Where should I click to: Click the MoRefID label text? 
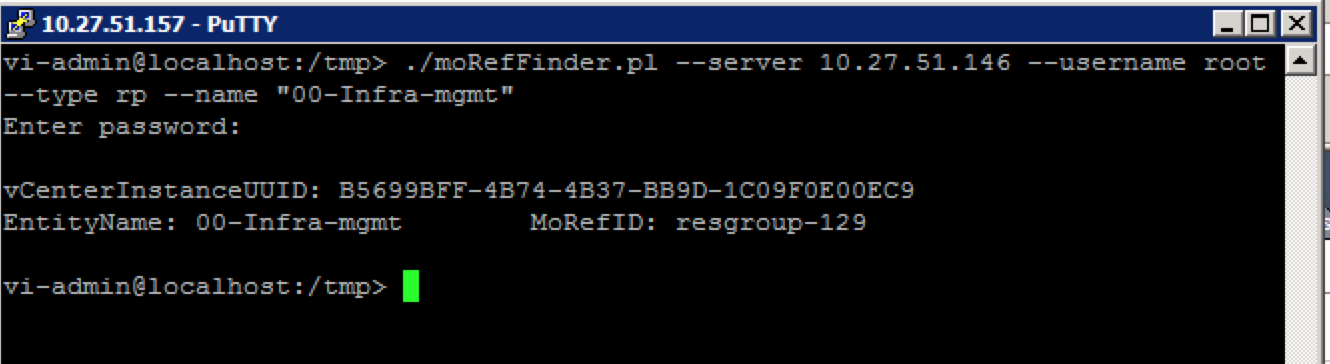coord(594,223)
